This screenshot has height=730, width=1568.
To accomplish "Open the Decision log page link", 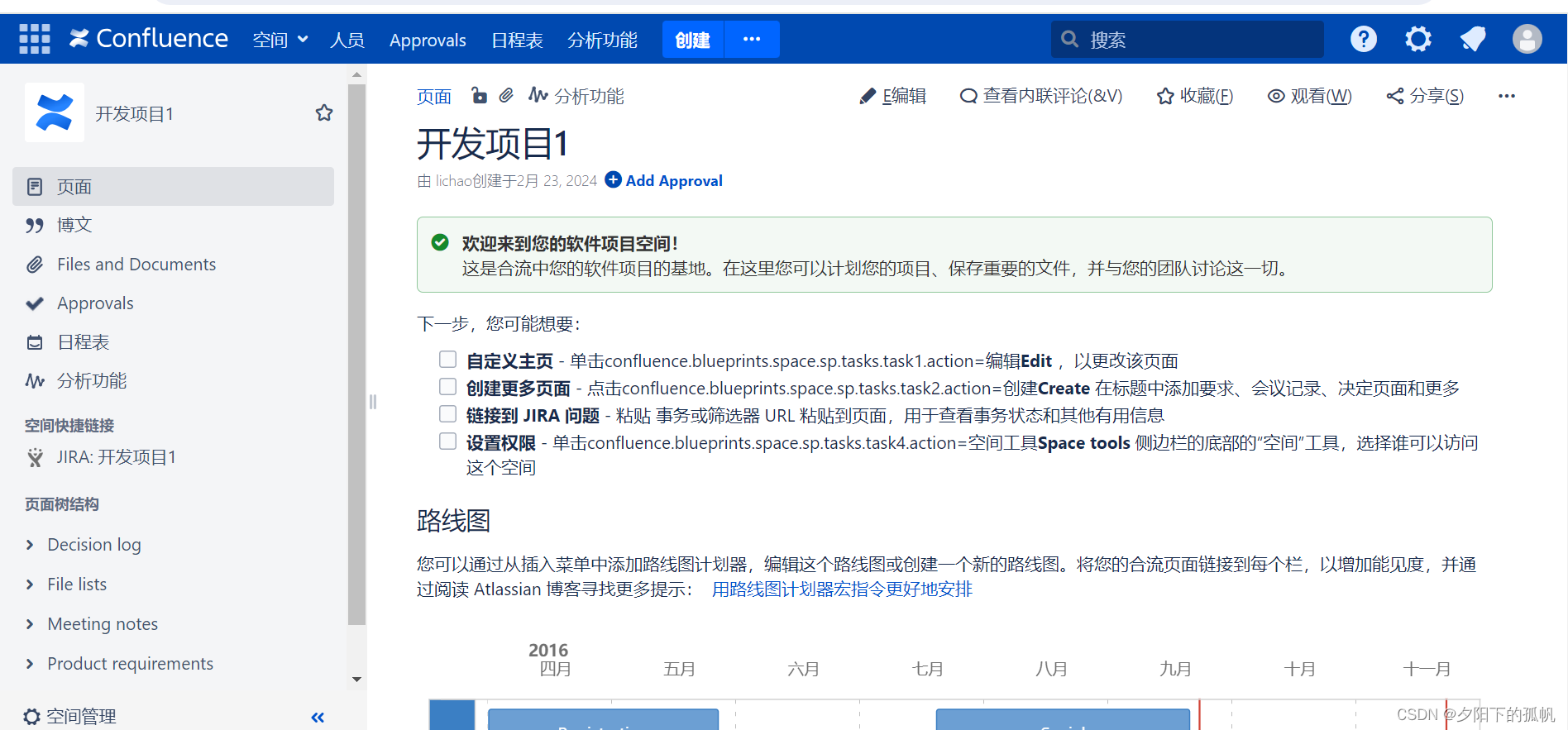I will pyautogui.click(x=94, y=544).
